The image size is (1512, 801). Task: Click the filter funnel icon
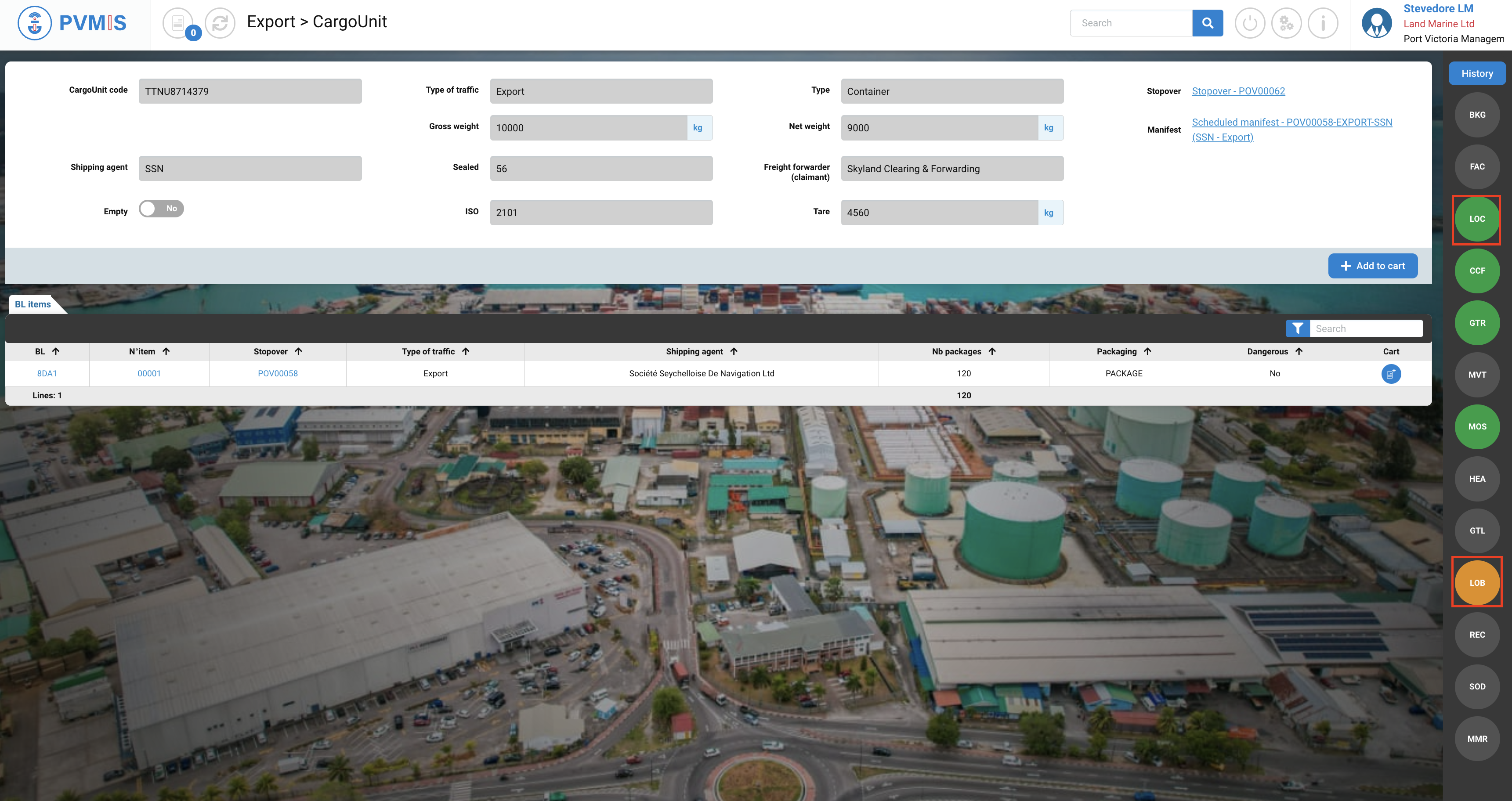click(1297, 328)
